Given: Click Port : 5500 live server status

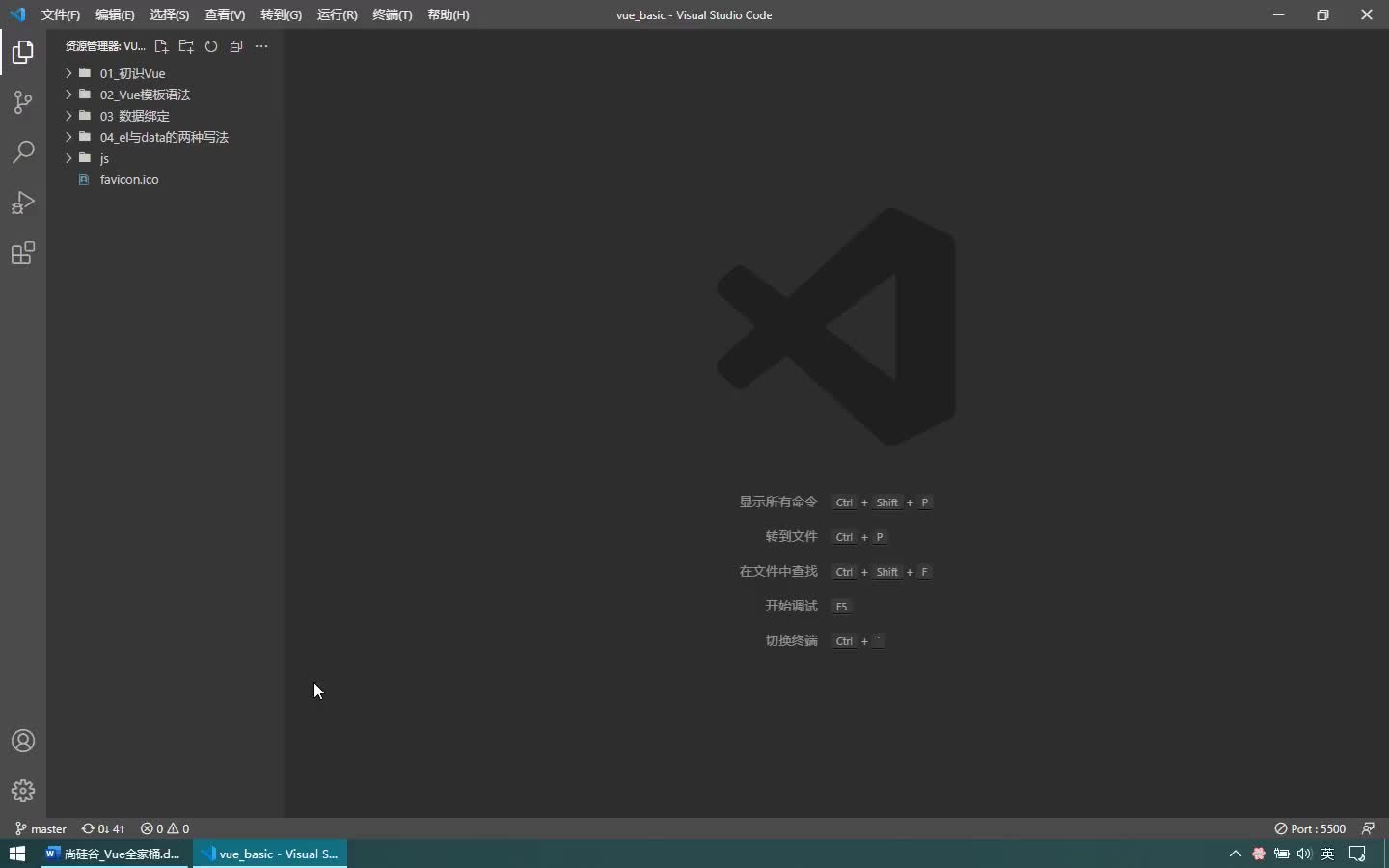Looking at the screenshot, I should [x=1310, y=828].
